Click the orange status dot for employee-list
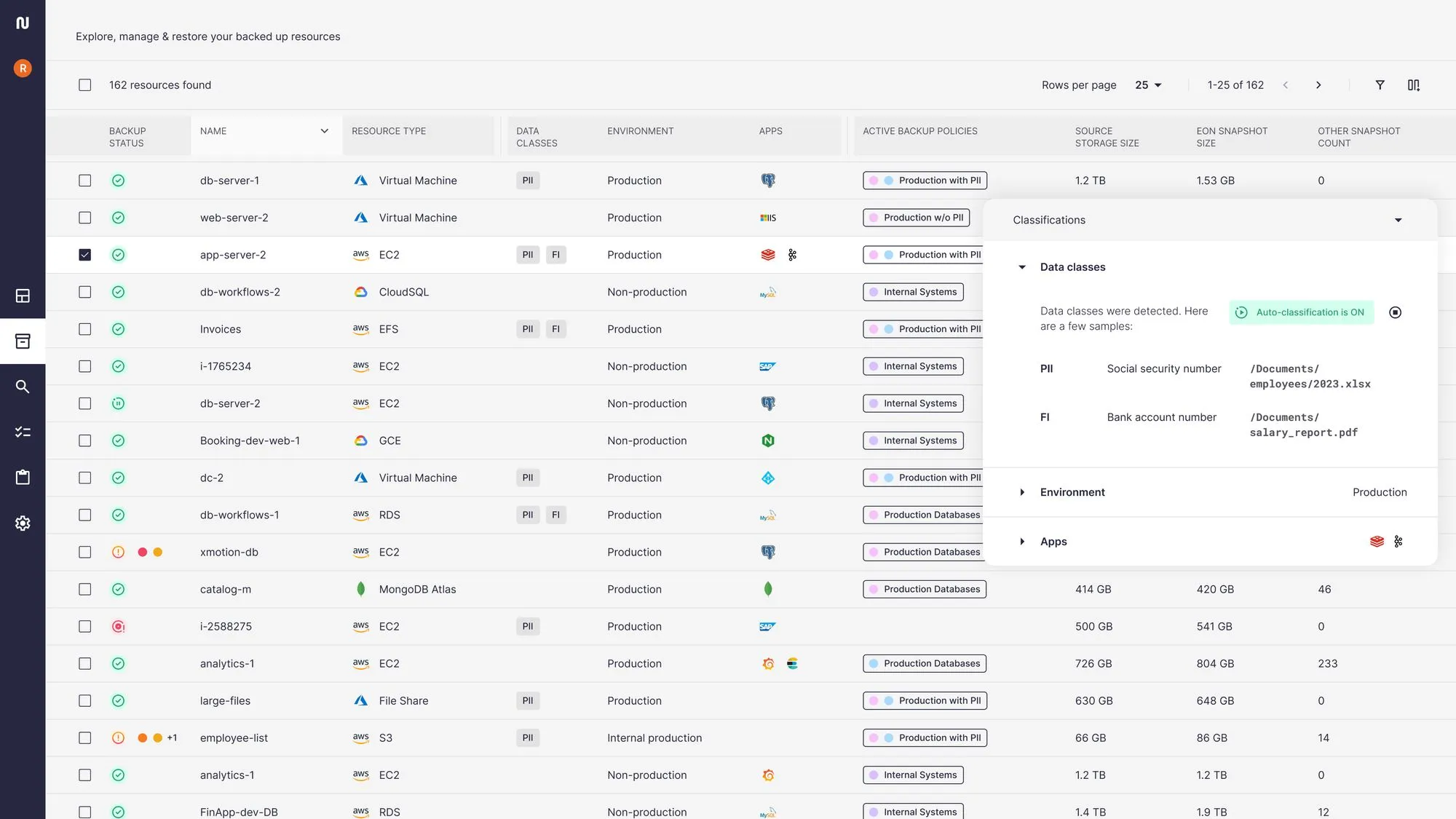The width and height of the screenshot is (1456, 819). [x=143, y=737]
